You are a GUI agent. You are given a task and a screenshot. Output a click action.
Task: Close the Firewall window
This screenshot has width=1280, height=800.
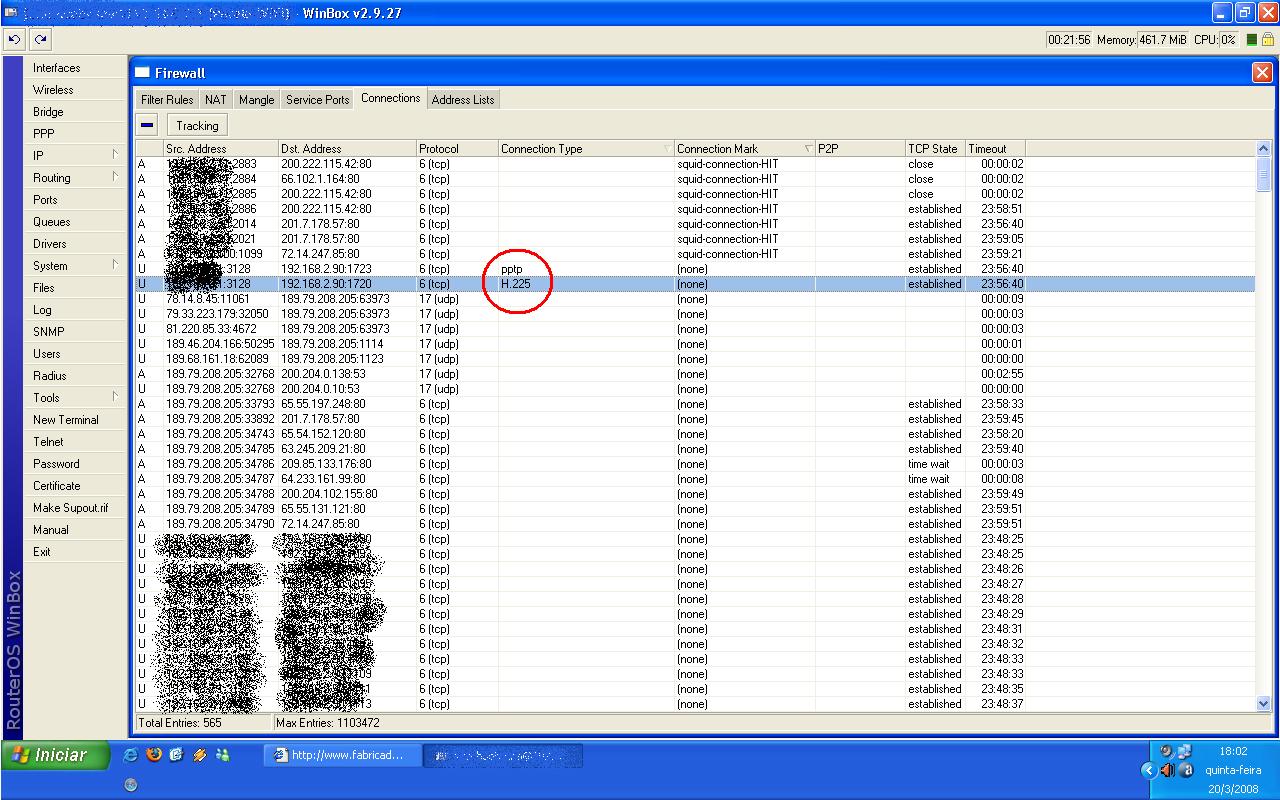1261,73
